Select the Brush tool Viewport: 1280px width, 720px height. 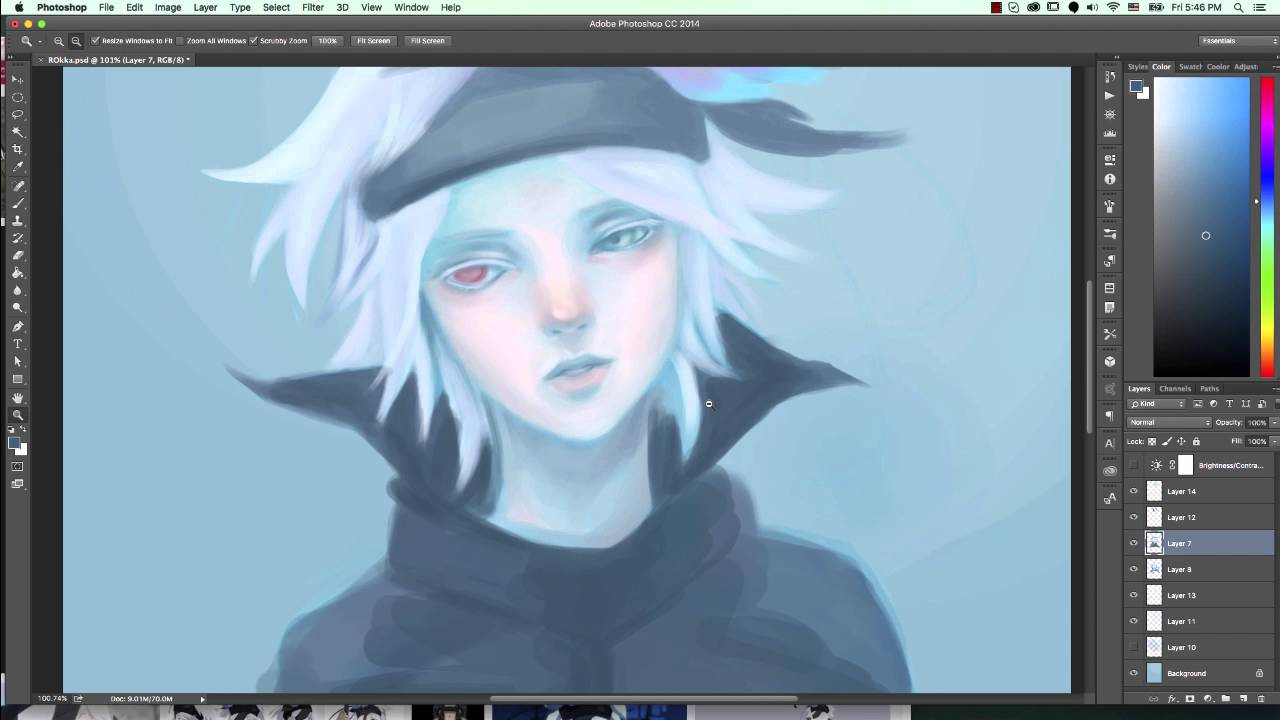(x=18, y=203)
